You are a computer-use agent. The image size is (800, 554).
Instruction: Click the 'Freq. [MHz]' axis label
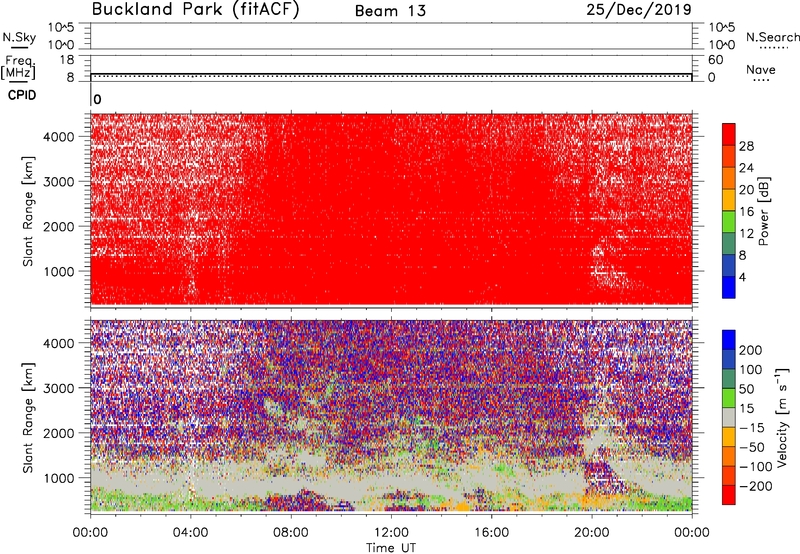pos(18,67)
